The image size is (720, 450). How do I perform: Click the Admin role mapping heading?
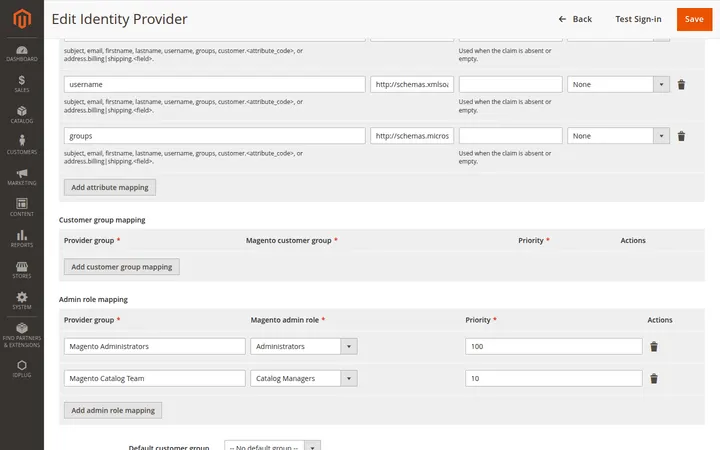pyautogui.click(x=93, y=299)
